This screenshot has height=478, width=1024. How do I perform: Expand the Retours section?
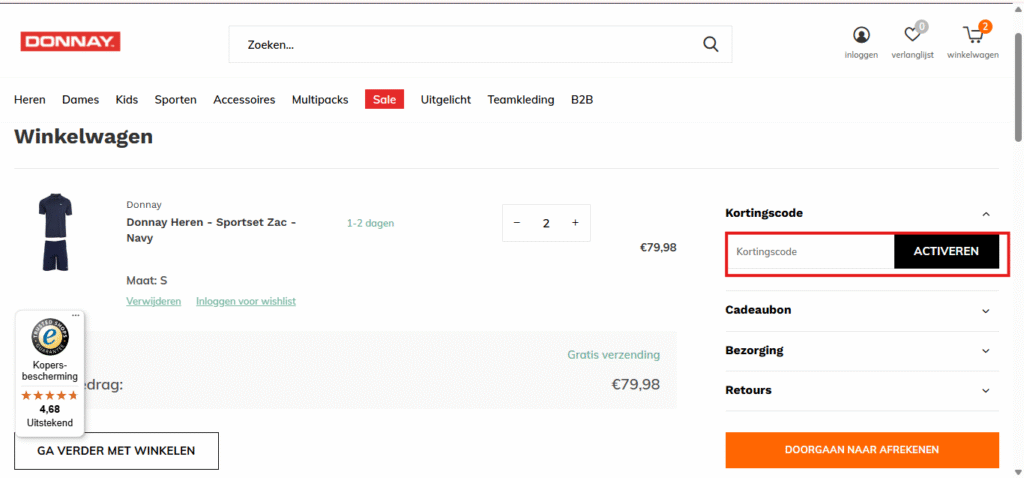coord(985,391)
